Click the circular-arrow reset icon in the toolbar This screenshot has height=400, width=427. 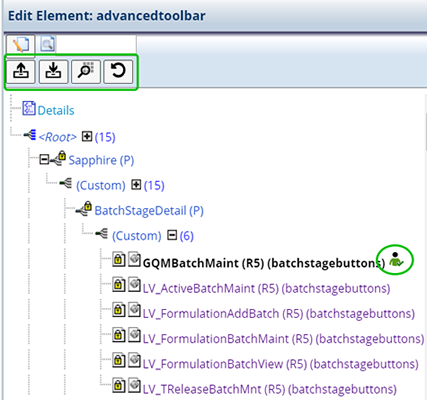118,71
